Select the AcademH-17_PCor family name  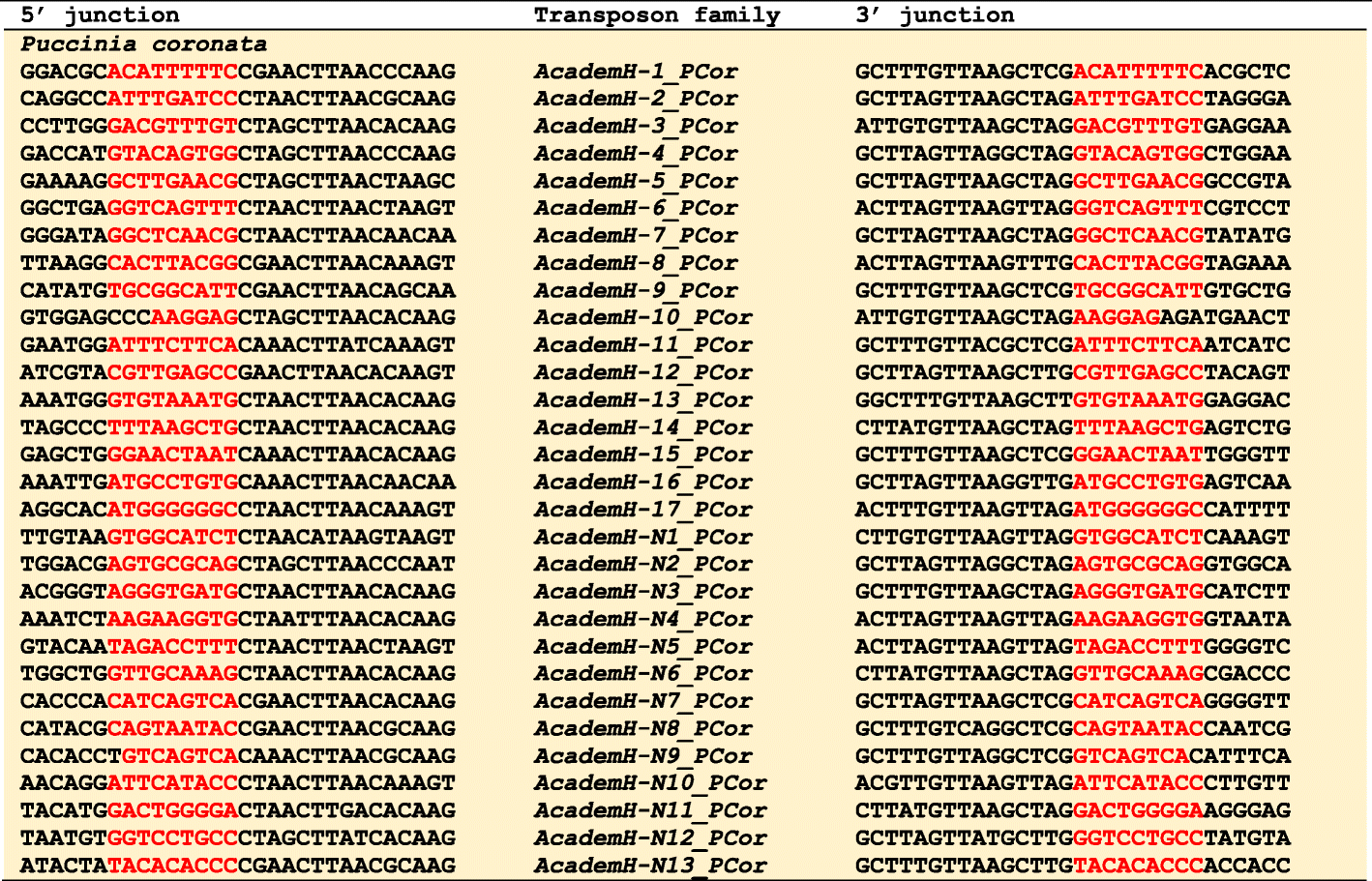coord(643,510)
